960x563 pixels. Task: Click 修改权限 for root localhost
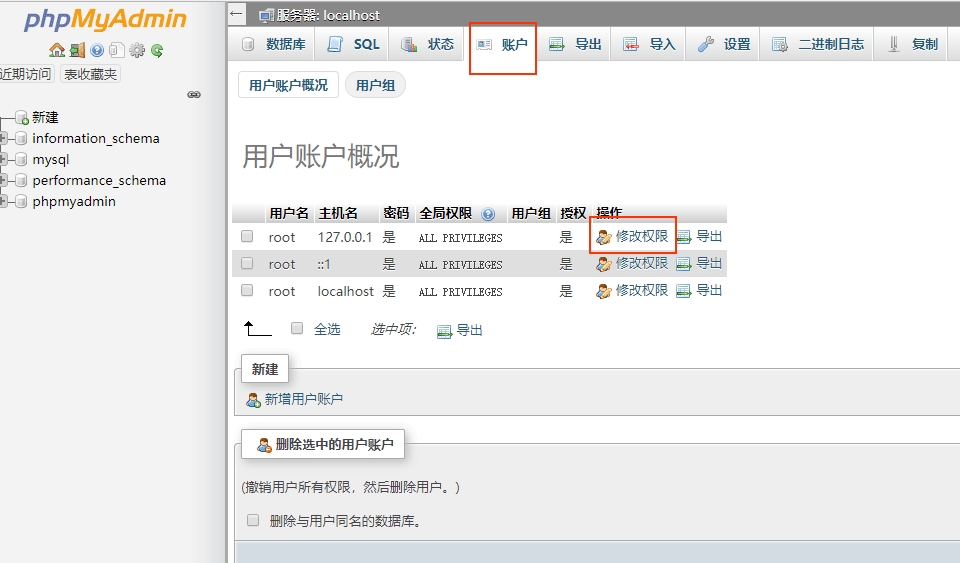641,291
